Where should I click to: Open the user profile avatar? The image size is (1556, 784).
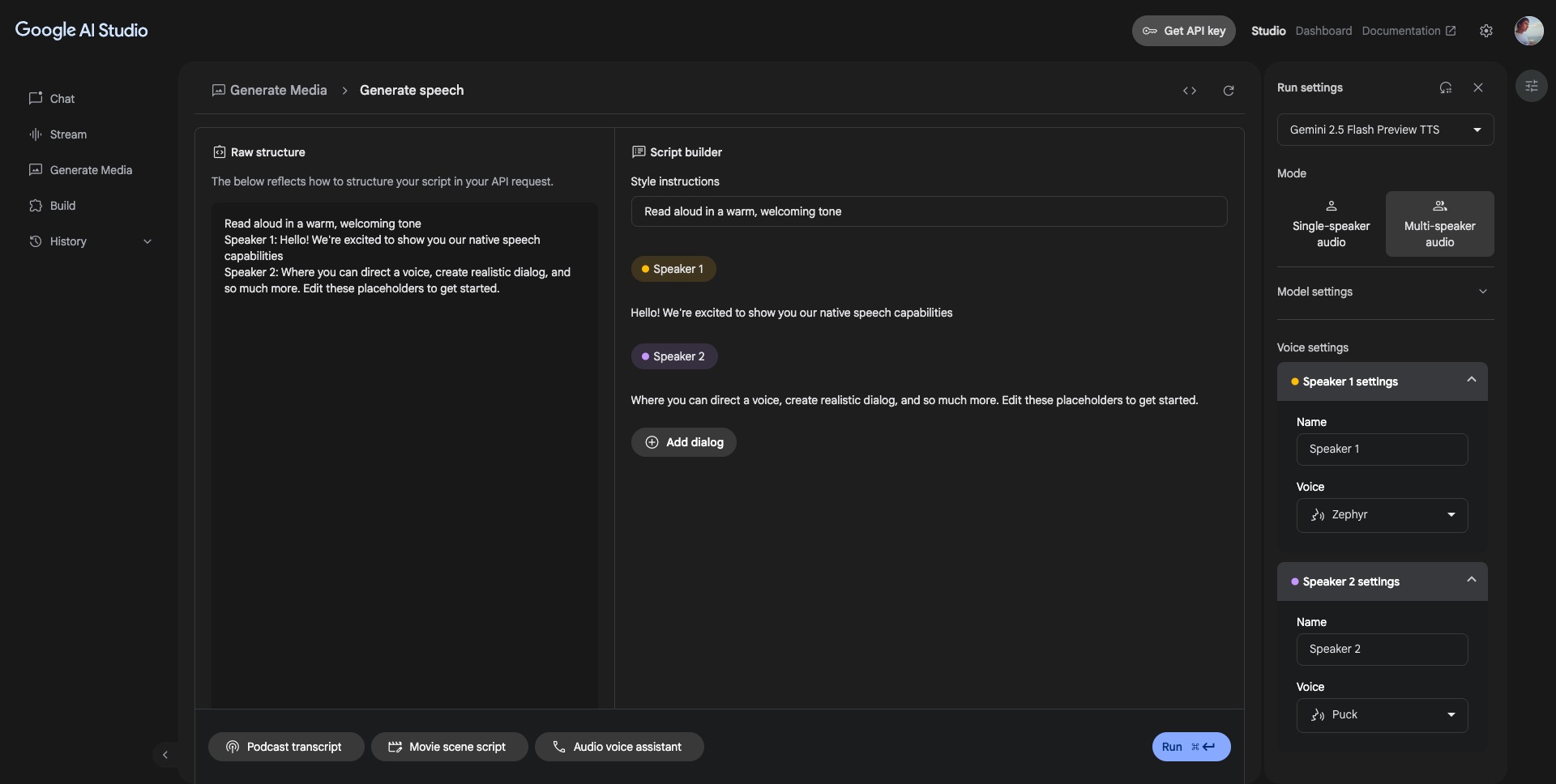pos(1529,31)
